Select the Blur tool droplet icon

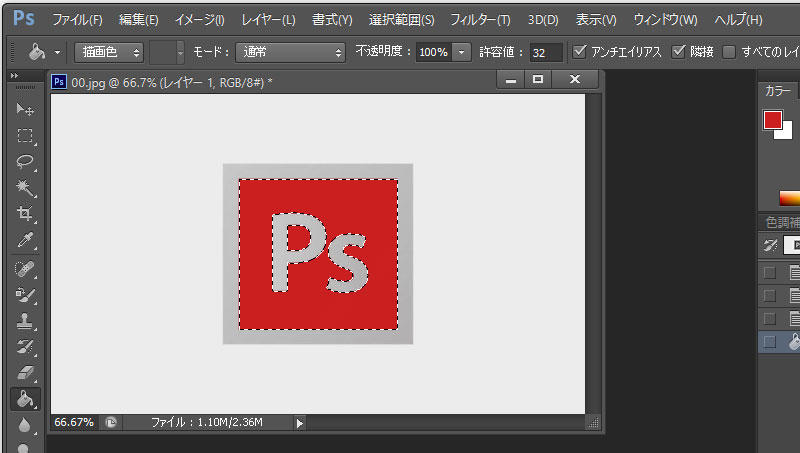point(24,424)
